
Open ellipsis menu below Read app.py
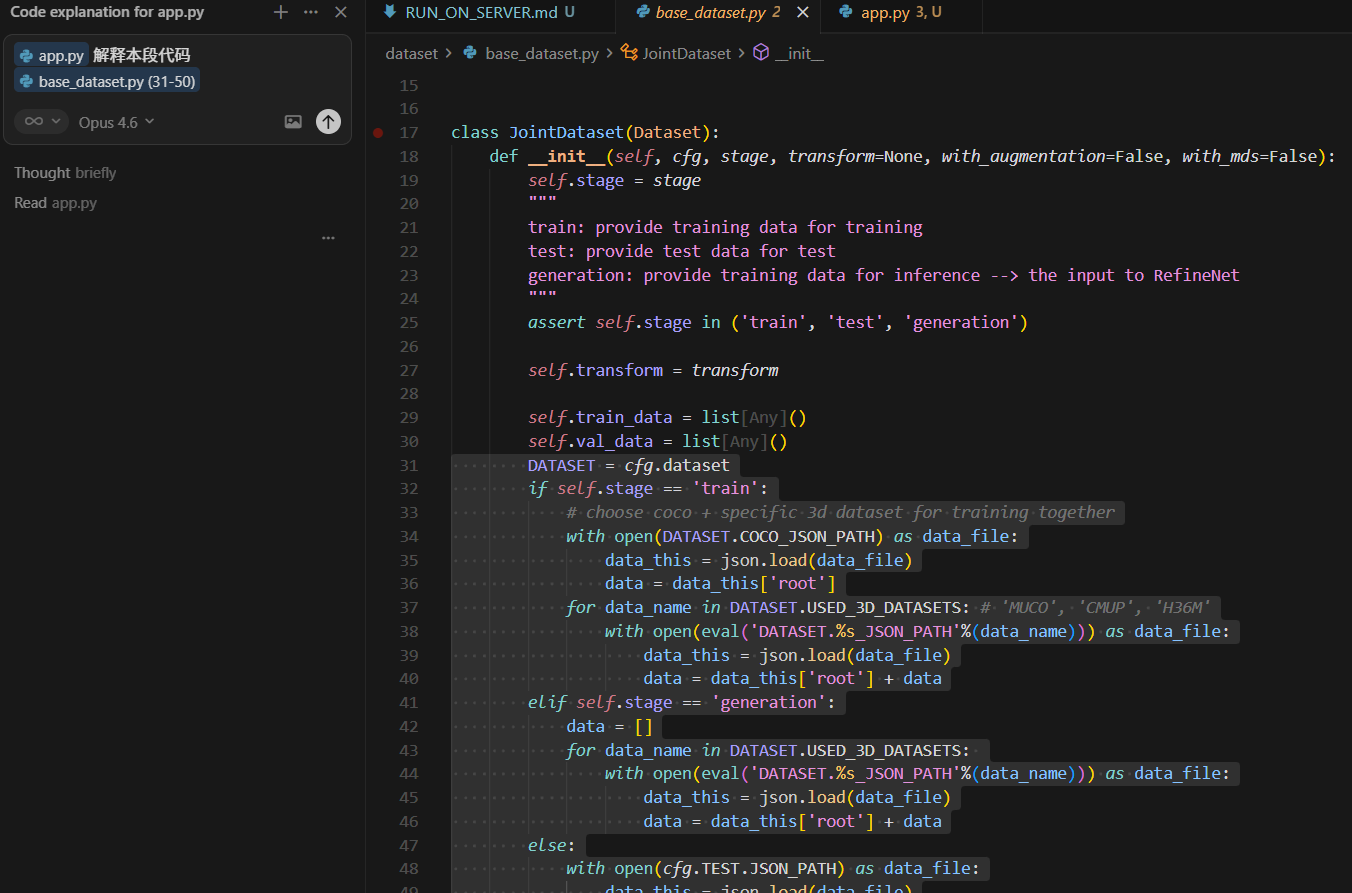[328, 238]
